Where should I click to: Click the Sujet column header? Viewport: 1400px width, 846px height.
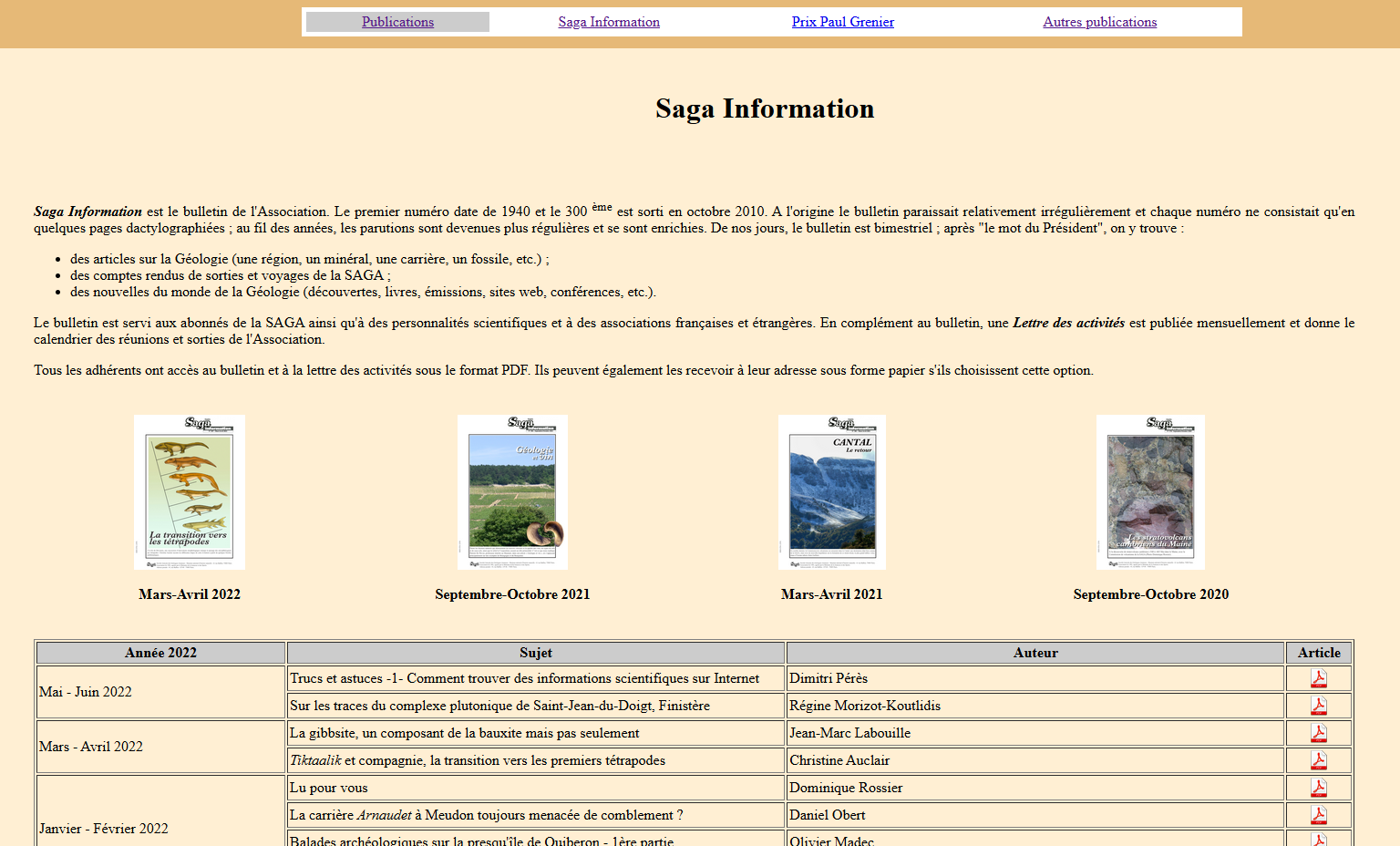[536, 653]
